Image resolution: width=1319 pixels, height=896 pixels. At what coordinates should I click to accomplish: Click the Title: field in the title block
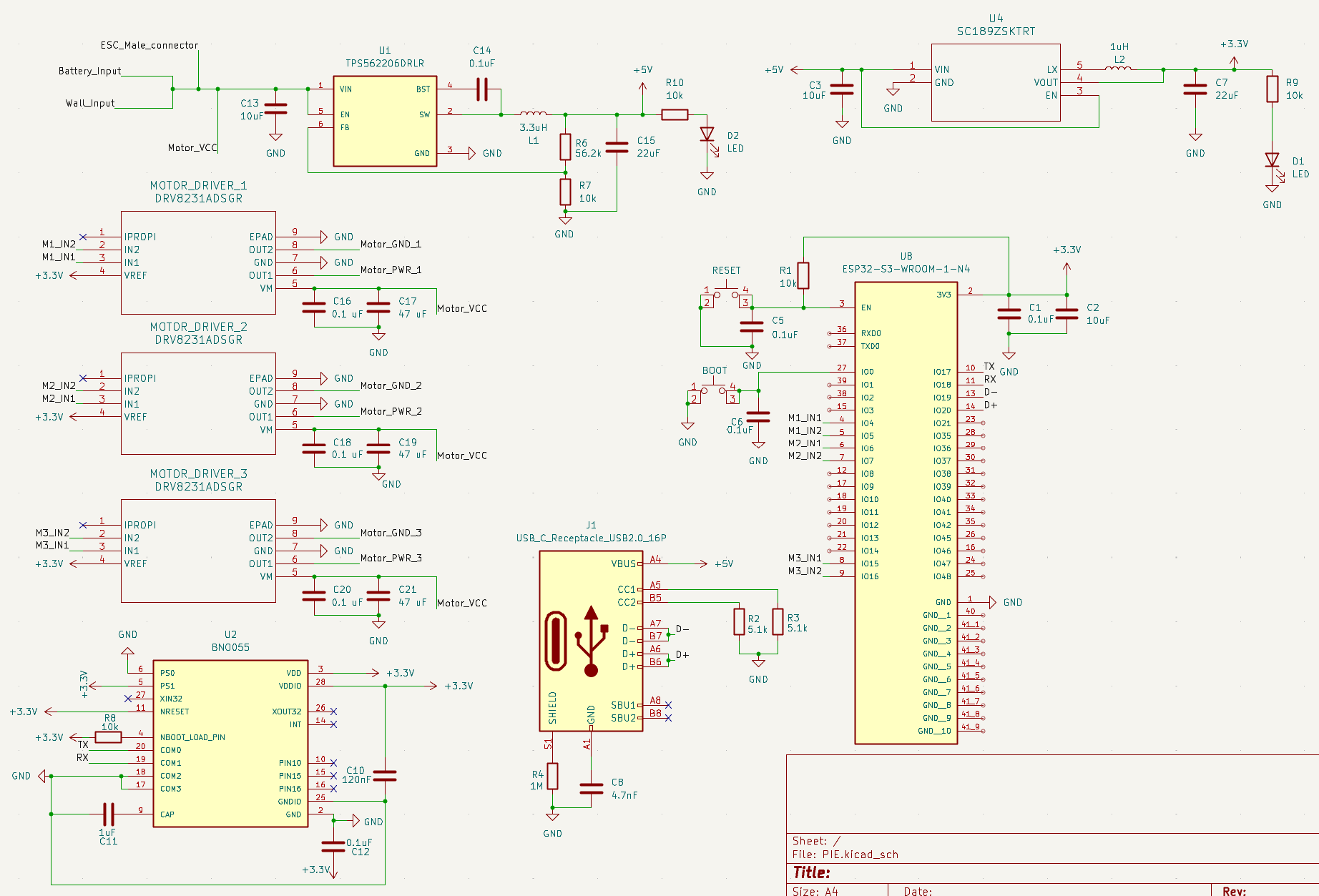pyautogui.click(x=813, y=872)
